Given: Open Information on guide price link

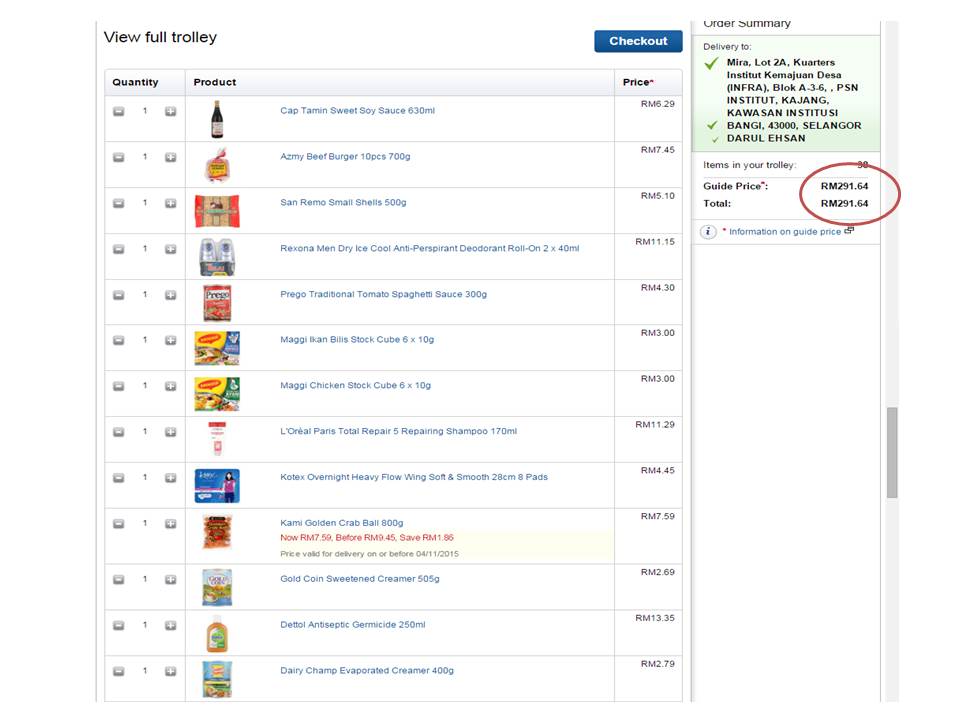Looking at the screenshot, I should (x=785, y=232).
